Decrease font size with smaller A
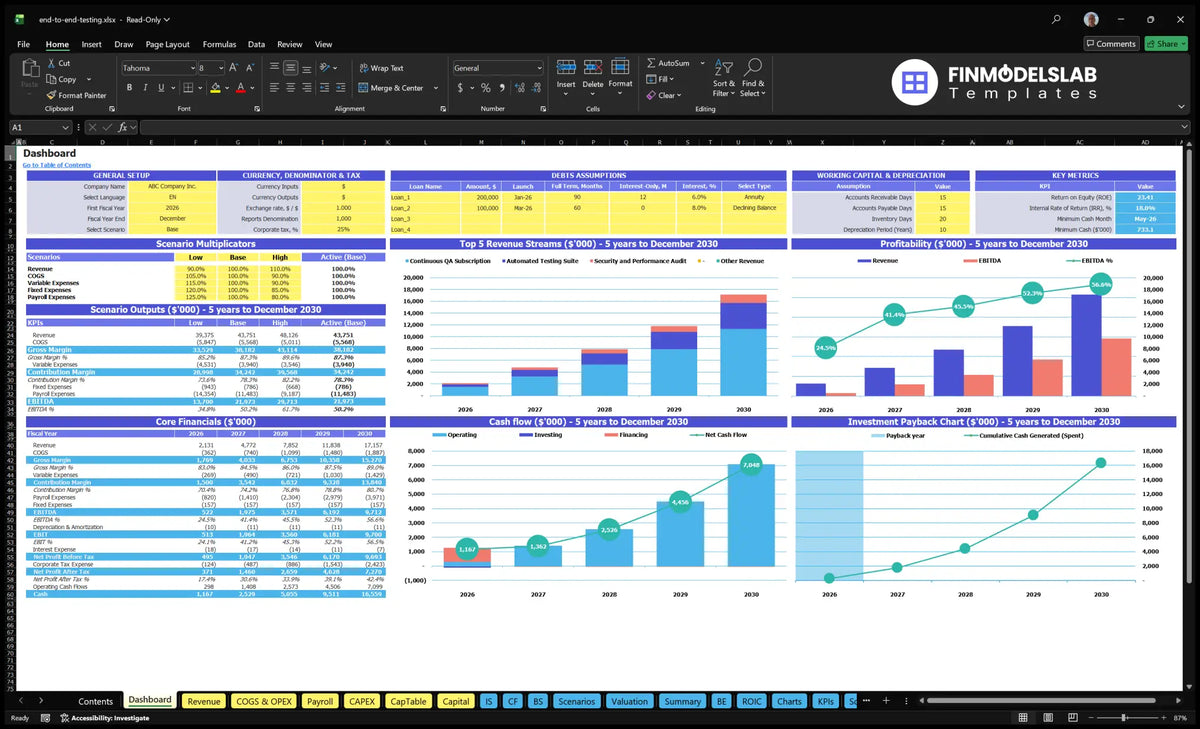The height and width of the screenshot is (729, 1200). pyautogui.click(x=249, y=68)
